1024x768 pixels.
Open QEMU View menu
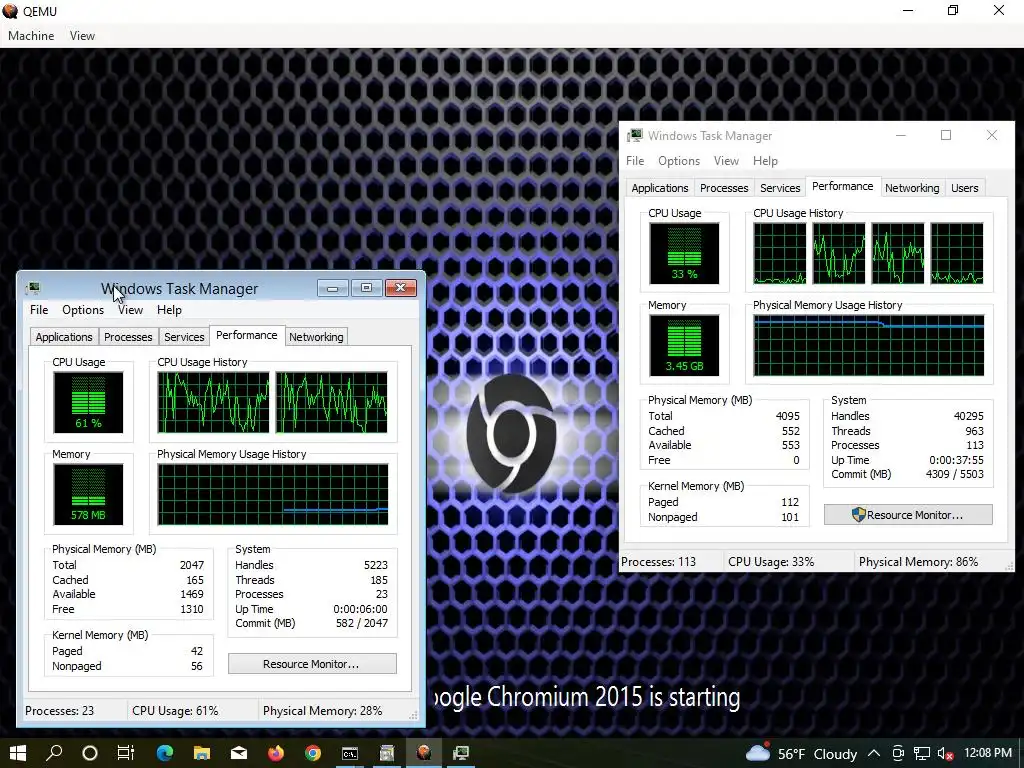point(82,36)
